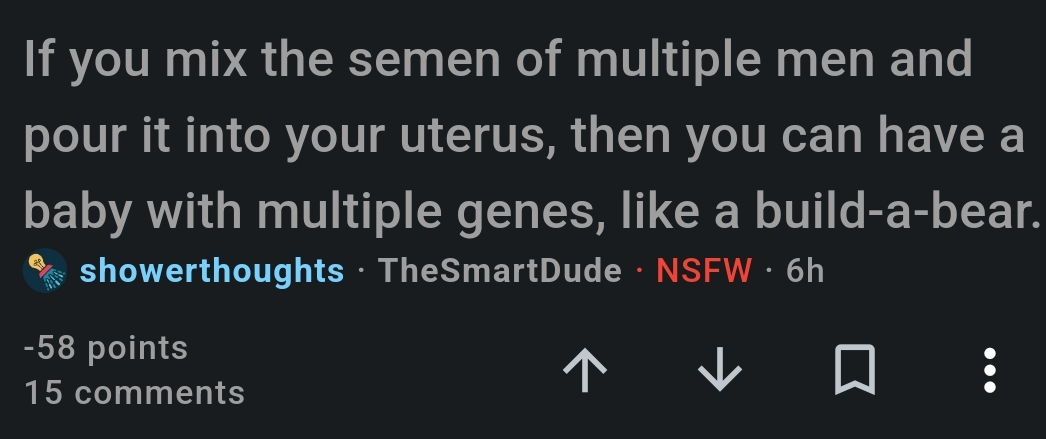The width and height of the screenshot is (1046, 439).
Task: View TheSmartDude's user profile
Action: (x=500, y=270)
